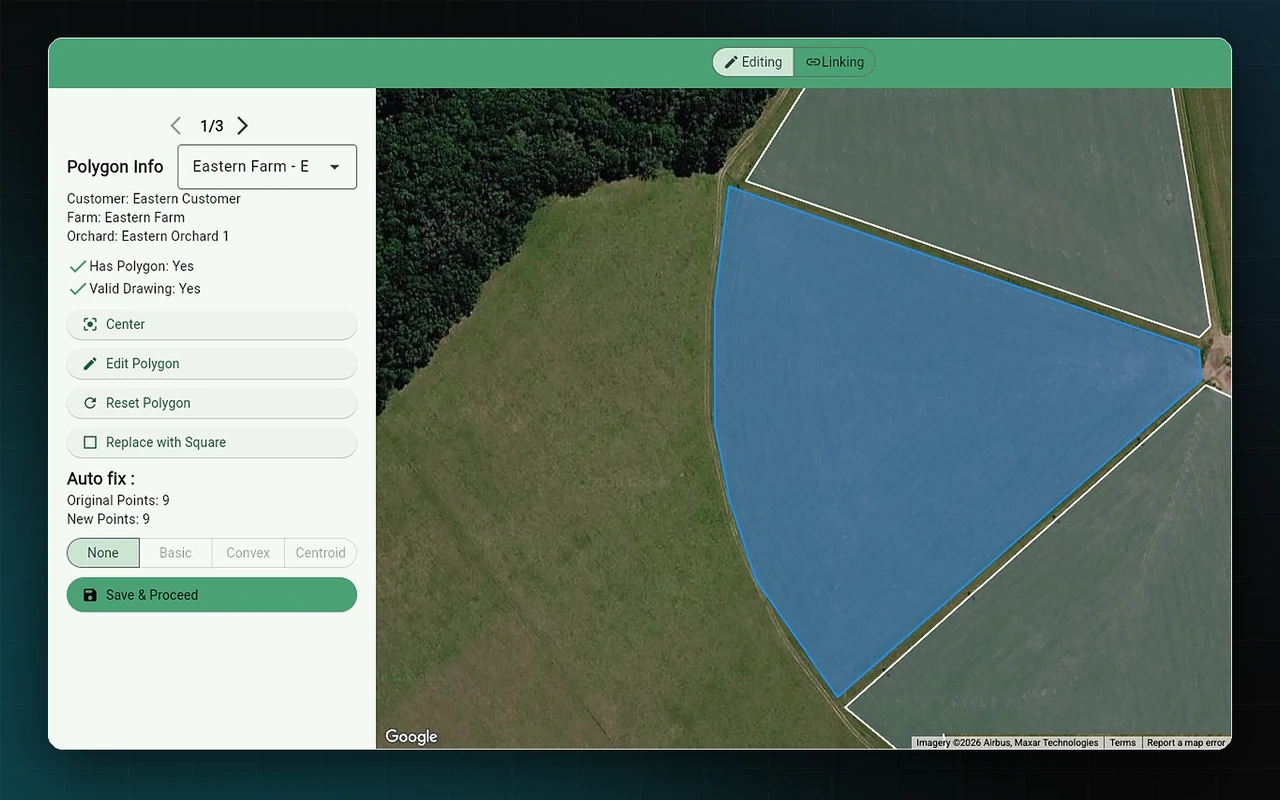
Task: Go to the previous polygon arrow
Action: (x=176, y=126)
